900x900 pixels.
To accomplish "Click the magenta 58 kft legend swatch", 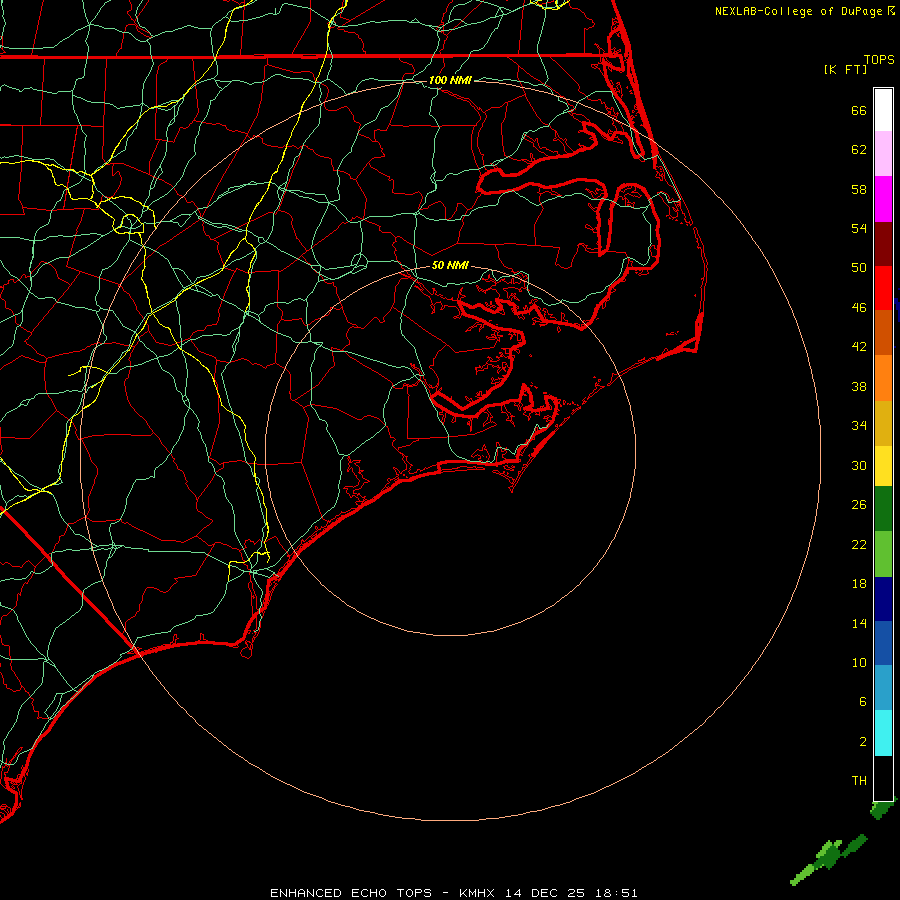I will (x=883, y=199).
